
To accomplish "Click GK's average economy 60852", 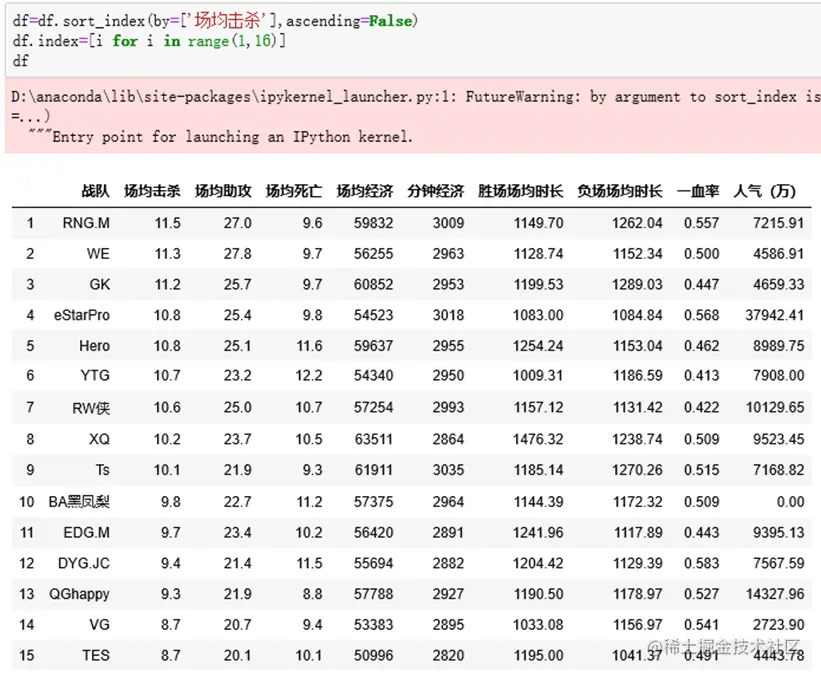I will pyautogui.click(x=373, y=284).
